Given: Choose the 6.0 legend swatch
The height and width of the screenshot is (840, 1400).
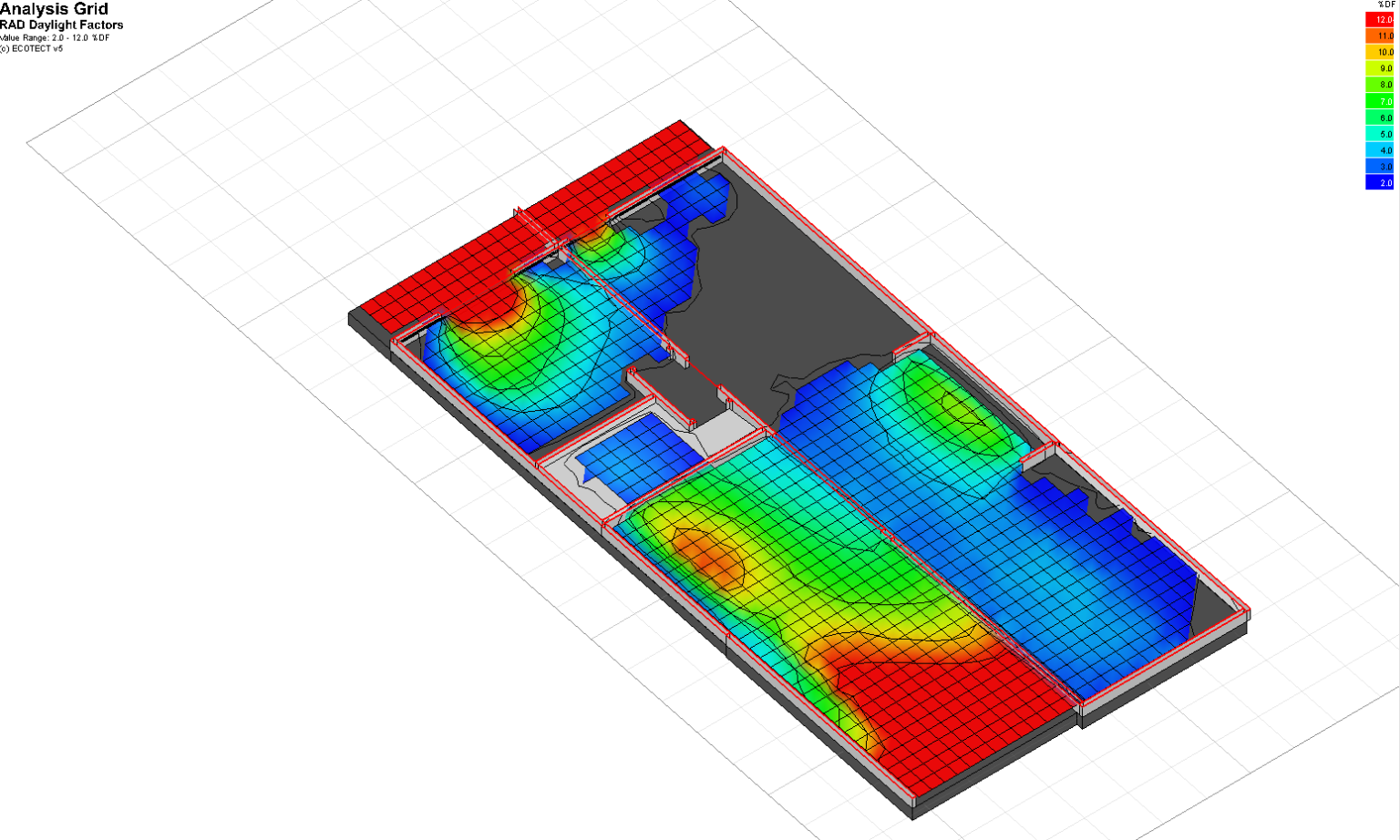Looking at the screenshot, I should [x=1379, y=118].
